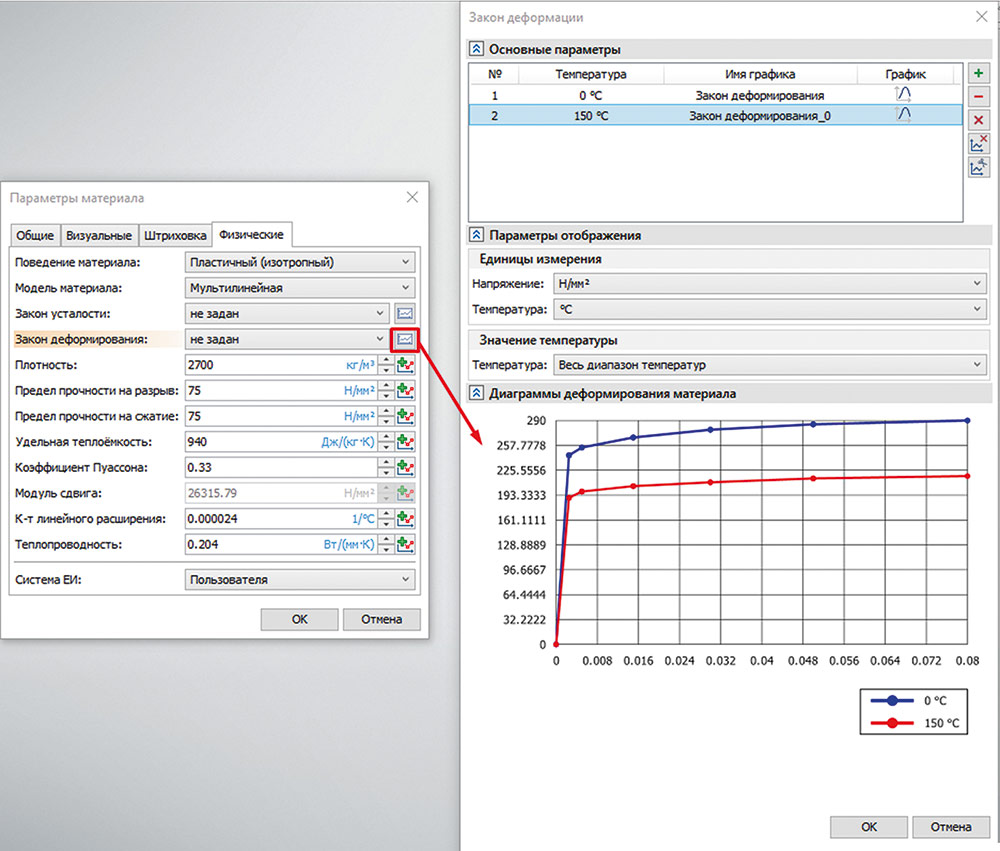Open the Штриховка tab

(175, 236)
